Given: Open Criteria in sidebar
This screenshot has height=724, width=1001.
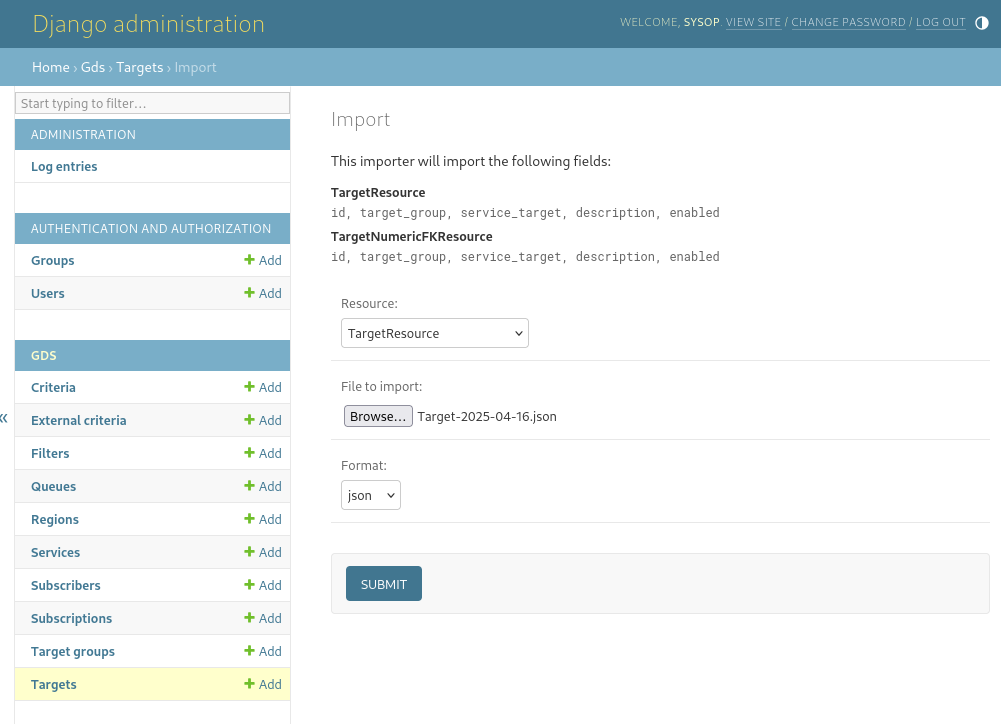Looking at the screenshot, I should click(x=53, y=388).
